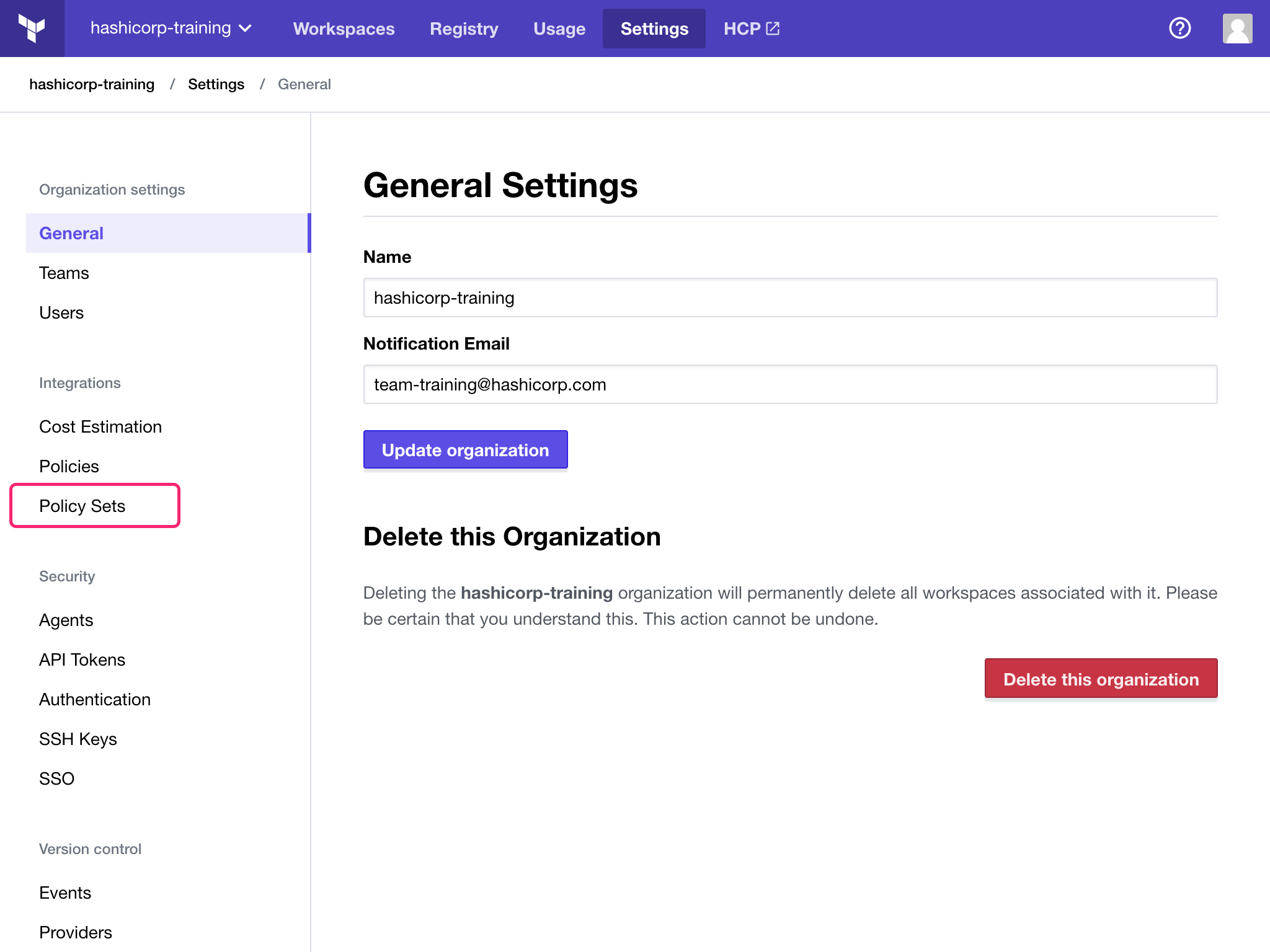Select the Settings tab
The width and height of the screenshot is (1270, 952).
[654, 29]
